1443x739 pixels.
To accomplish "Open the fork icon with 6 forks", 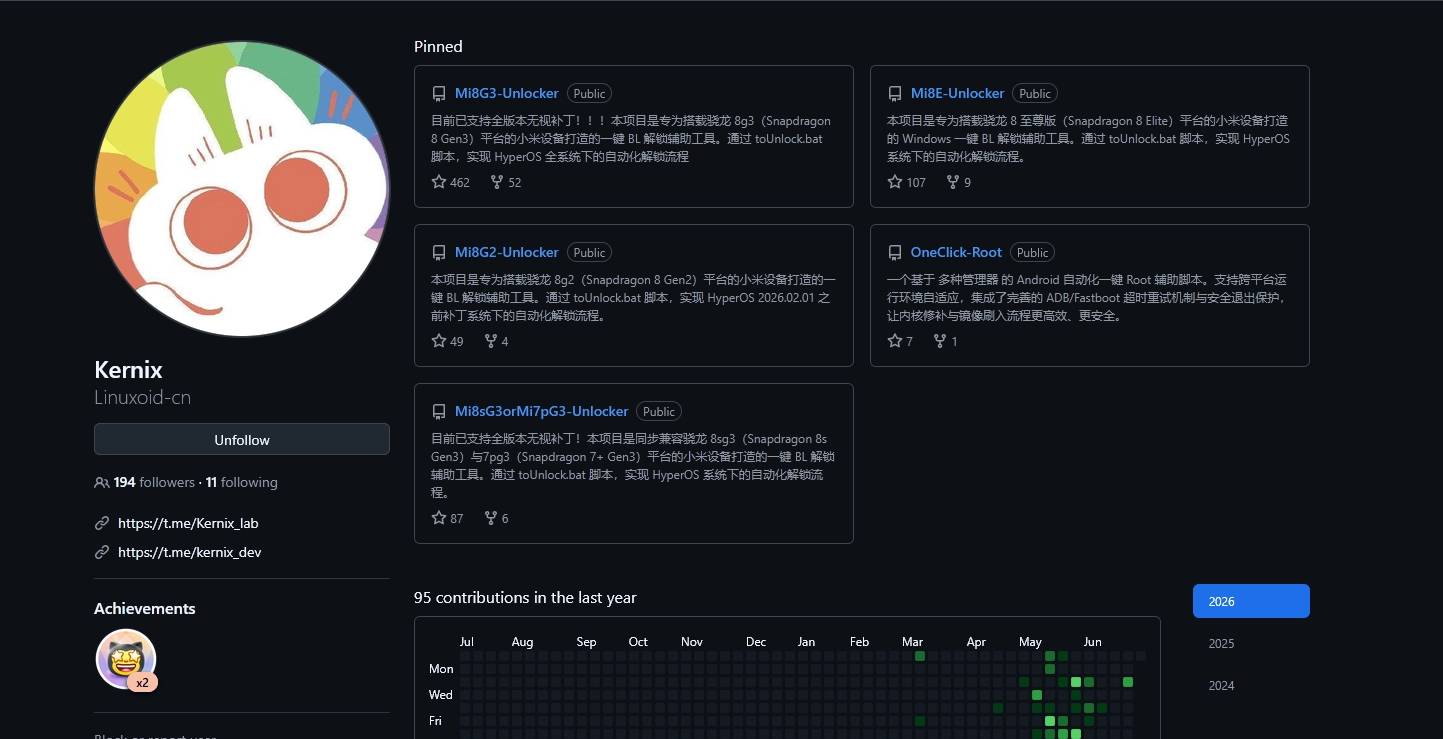I will 491,518.
